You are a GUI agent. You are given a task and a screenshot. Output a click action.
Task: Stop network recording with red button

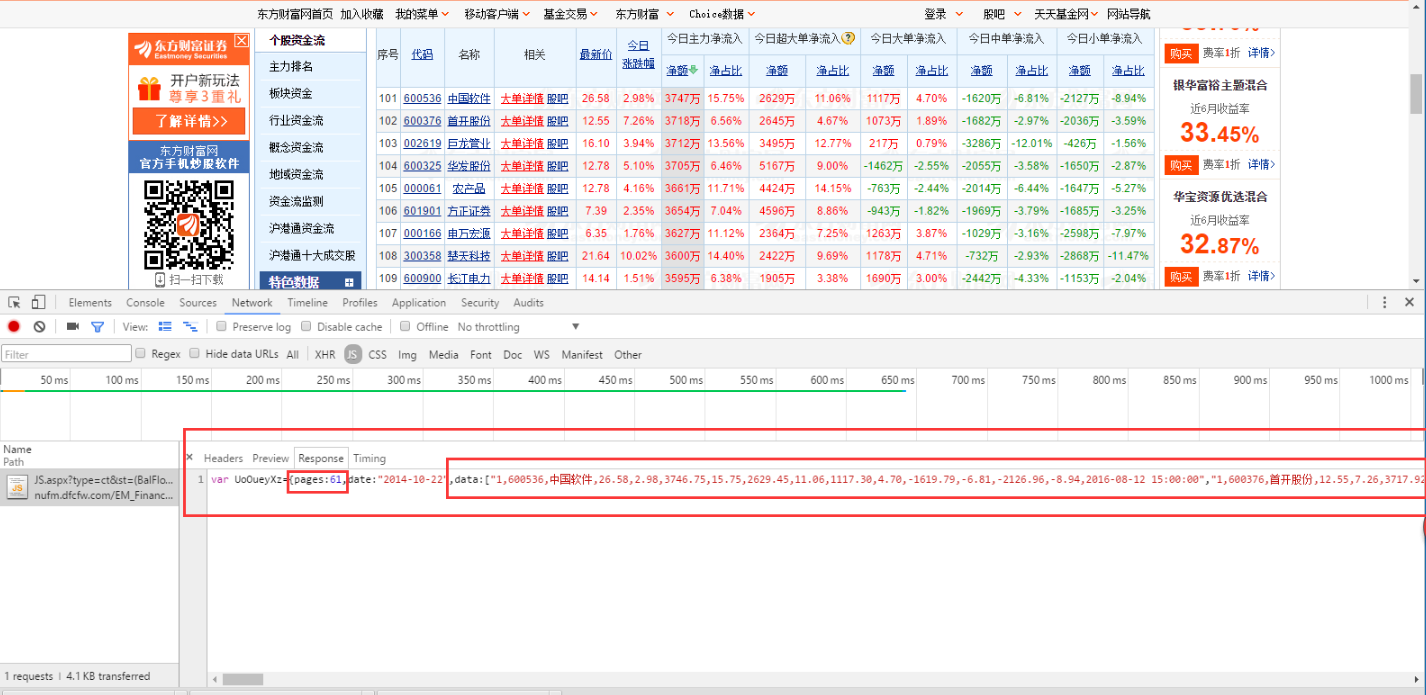pyautogui.click(x=14, y=327)
